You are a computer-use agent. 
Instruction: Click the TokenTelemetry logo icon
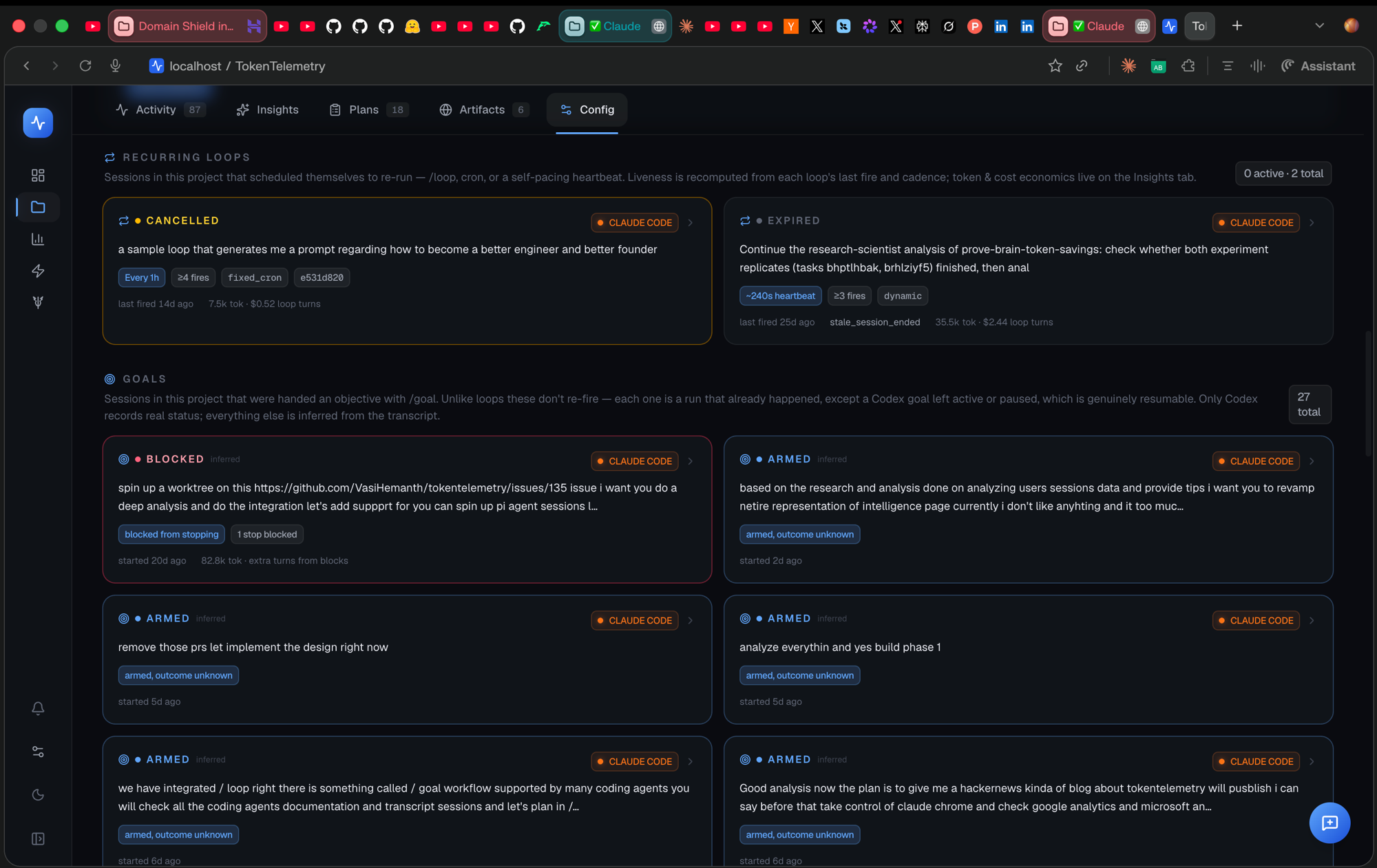[x=38, y=123]
